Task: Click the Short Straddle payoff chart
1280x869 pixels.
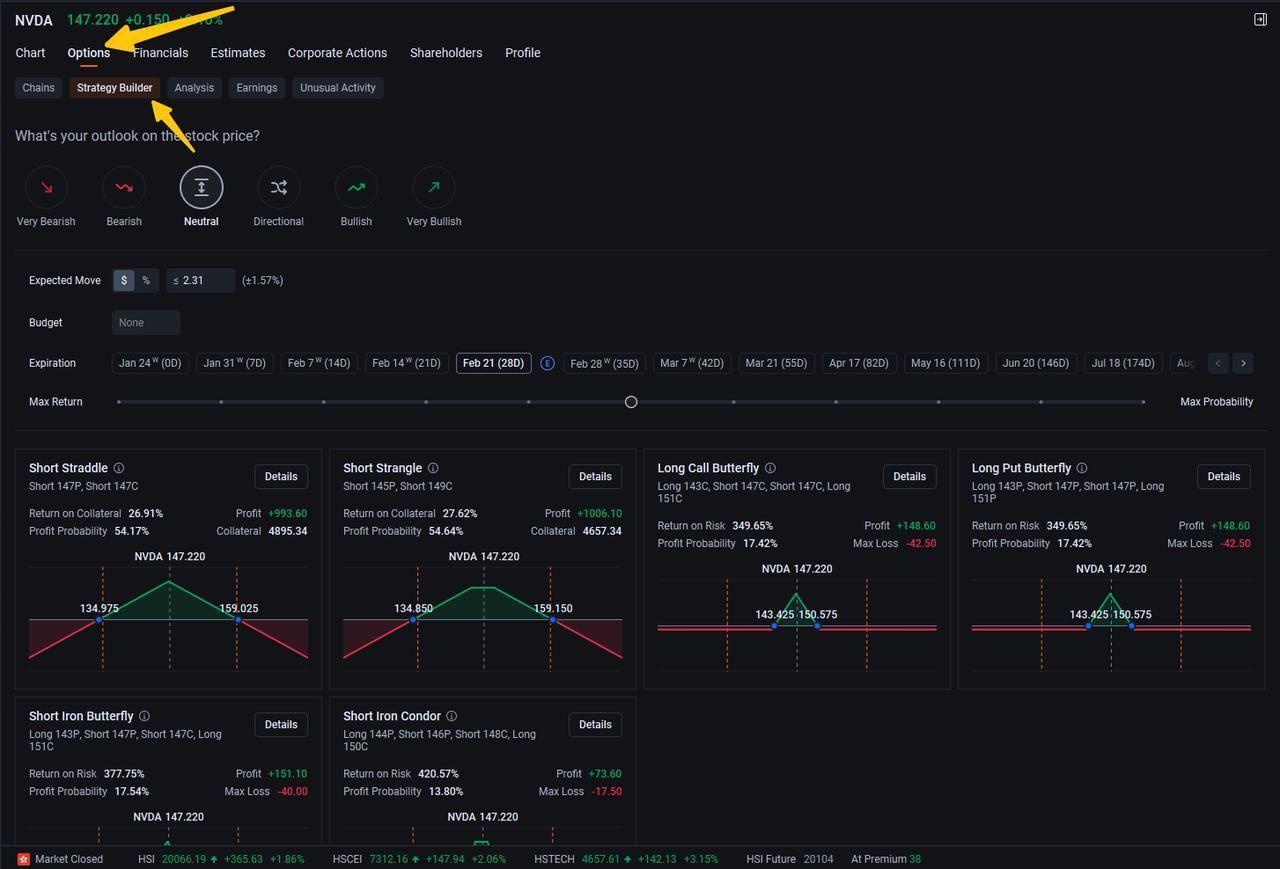Action: click(168, 620)
